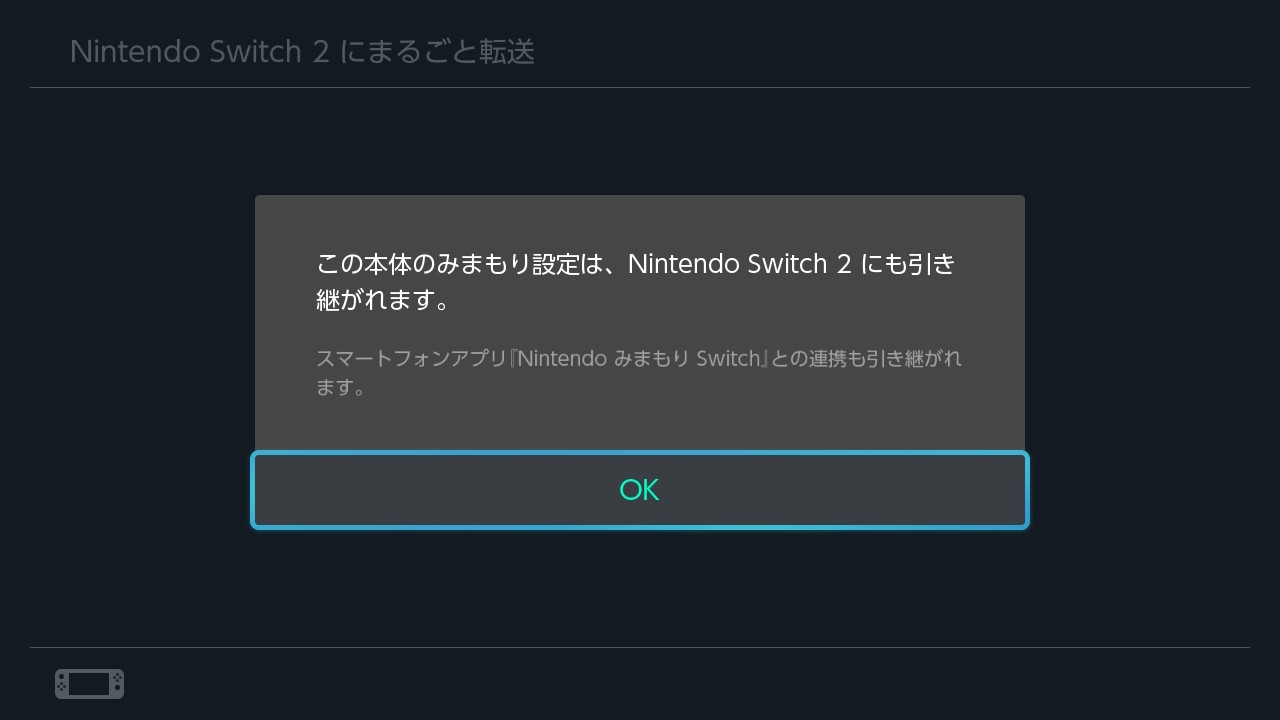Click left Joy-Con of console icon
The height and width of the screenshot is (720, 1280).
click(62, 684)
